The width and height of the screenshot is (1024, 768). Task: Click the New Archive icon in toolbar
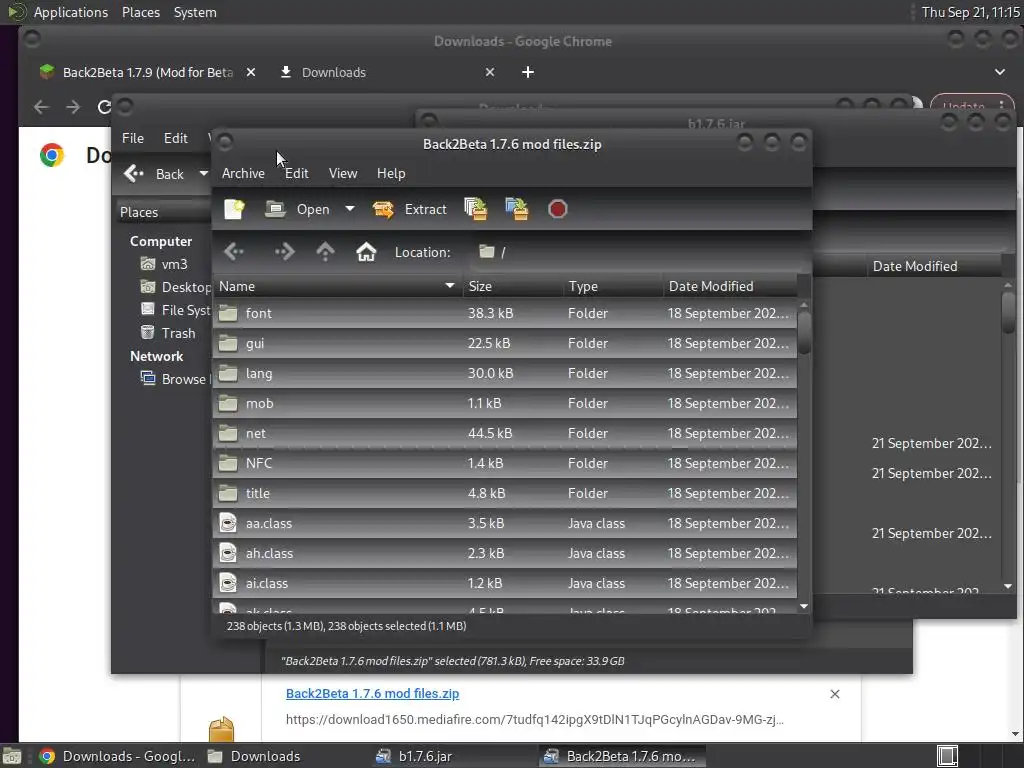[x=234, y=209]
